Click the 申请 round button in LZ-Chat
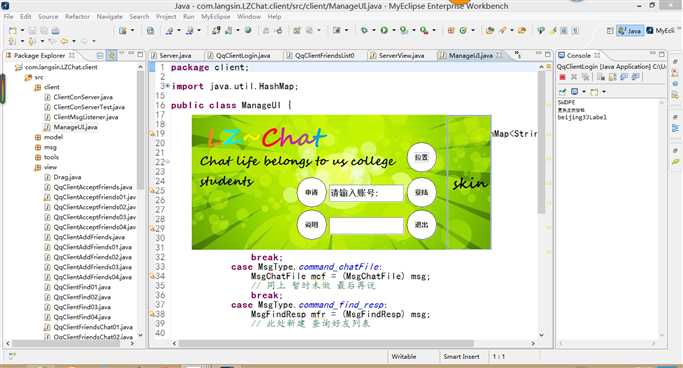683x368 pixels. (311, 192)
